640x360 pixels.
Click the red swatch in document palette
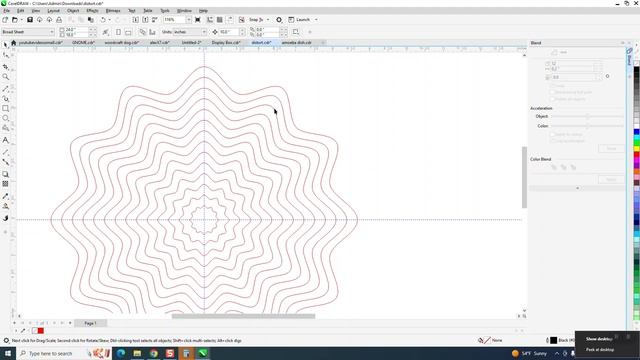41,331
